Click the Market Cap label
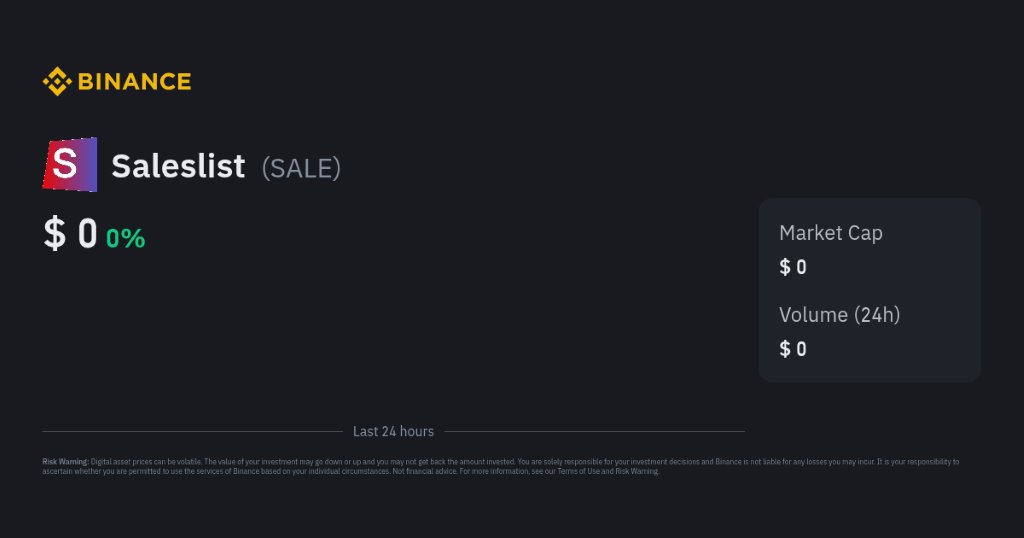Viewport: 1024px width, 538px height. pyautogui.click(x=830, y=233)
